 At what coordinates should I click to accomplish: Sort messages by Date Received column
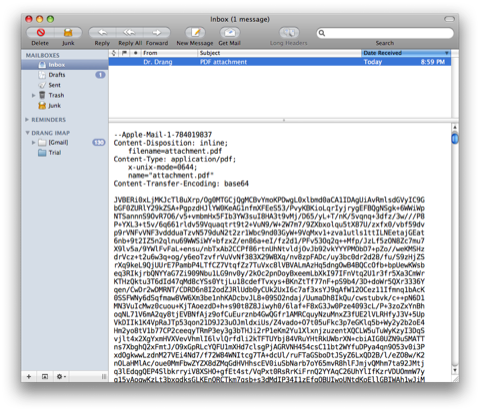point(405,53)
